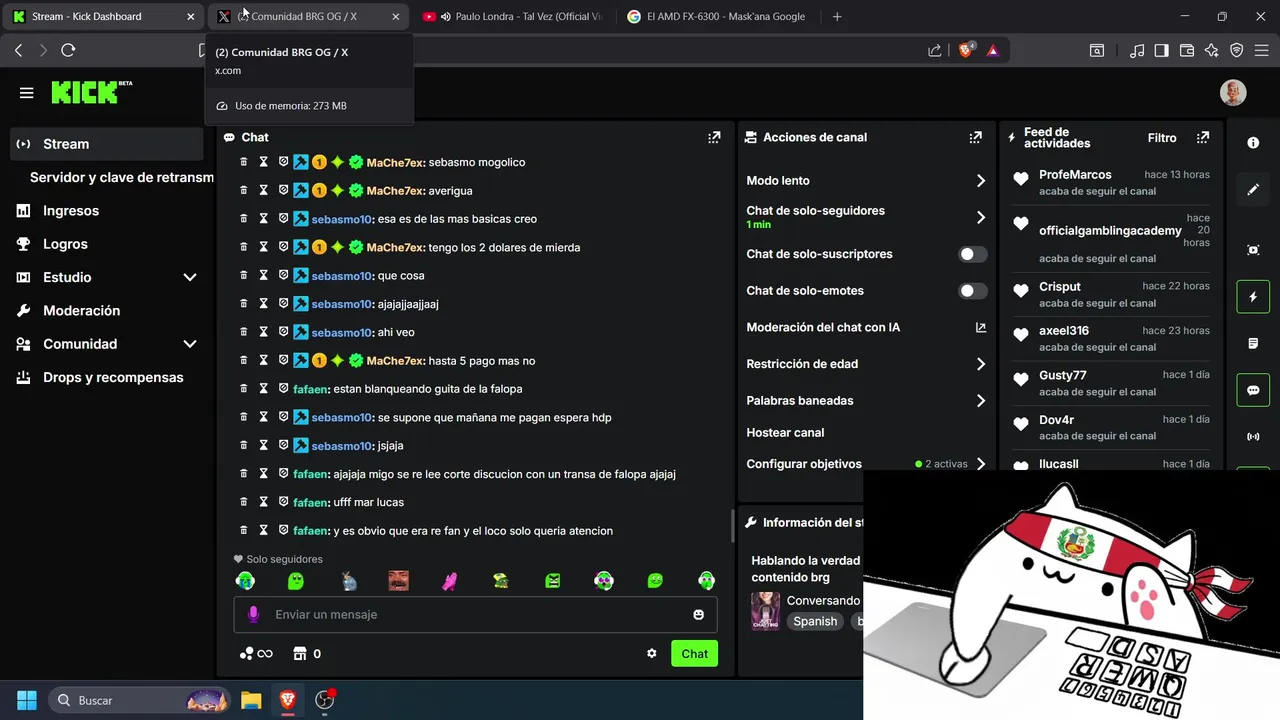Open Brave wallet icon in toolbar
This screenshot has height=720, width=1280.
1187,50
